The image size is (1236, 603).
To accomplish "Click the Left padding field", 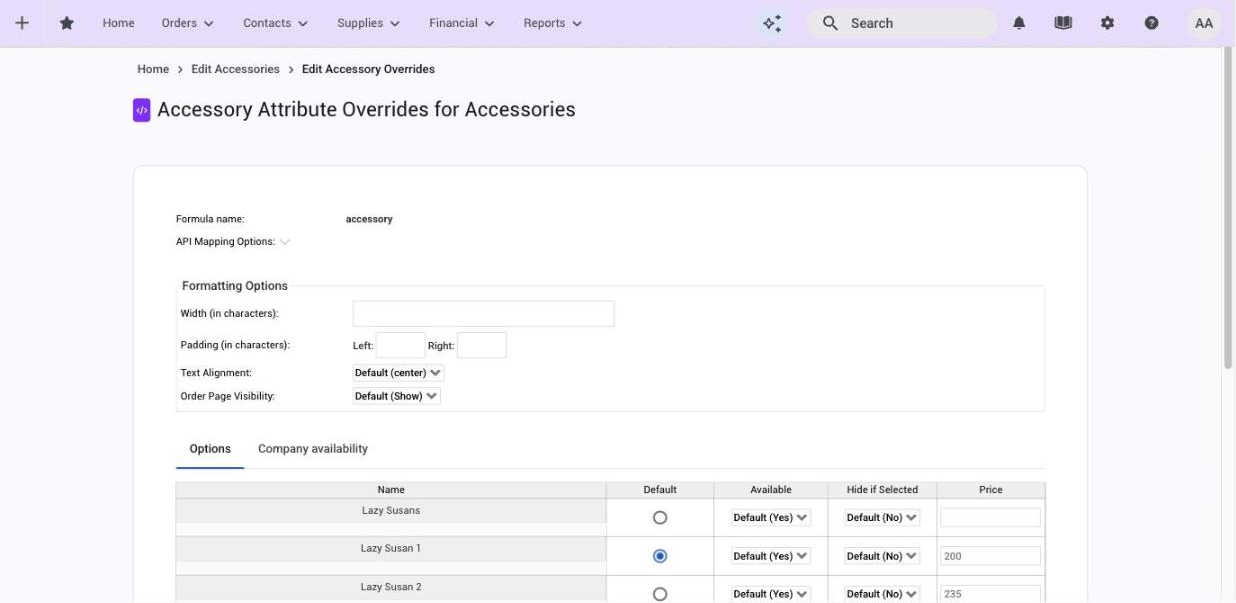I will coord(400,345).
